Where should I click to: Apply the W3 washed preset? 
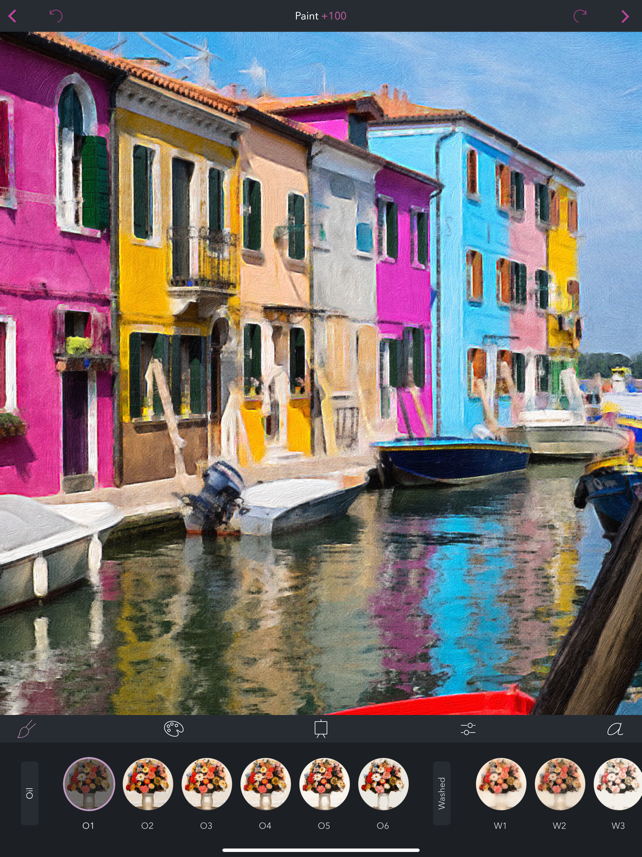point(618,783)
